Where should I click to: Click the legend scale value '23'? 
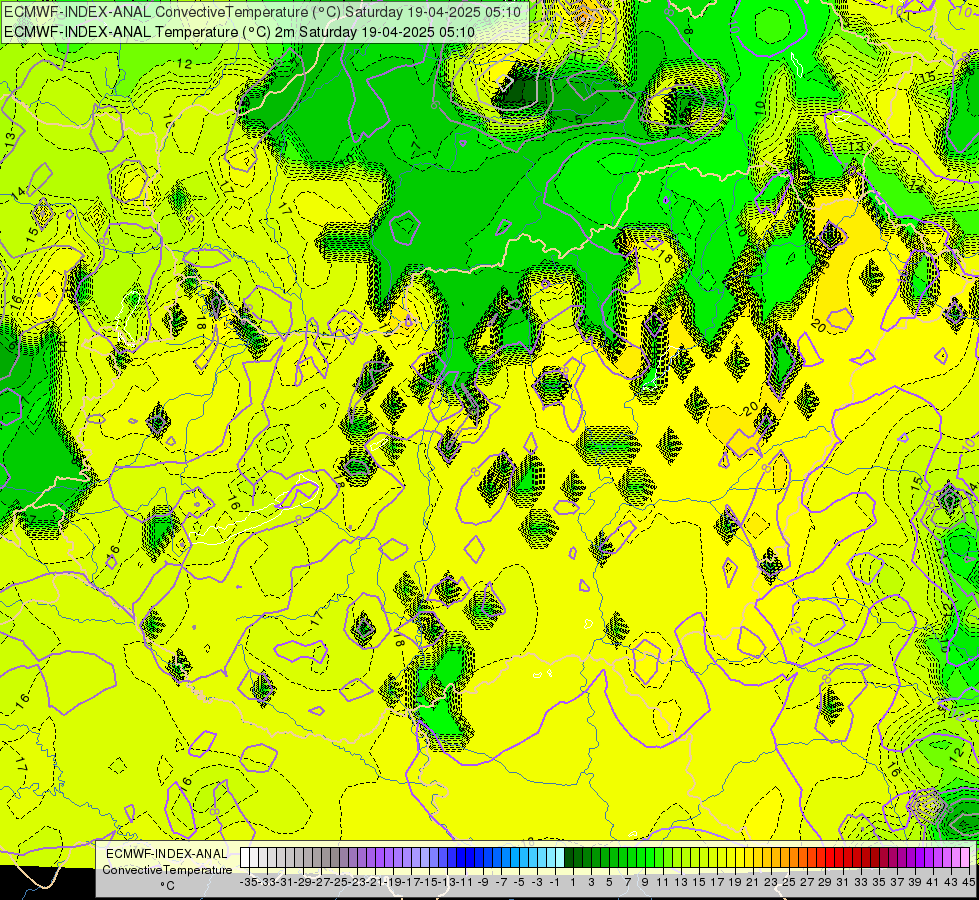tap(770, 882)
